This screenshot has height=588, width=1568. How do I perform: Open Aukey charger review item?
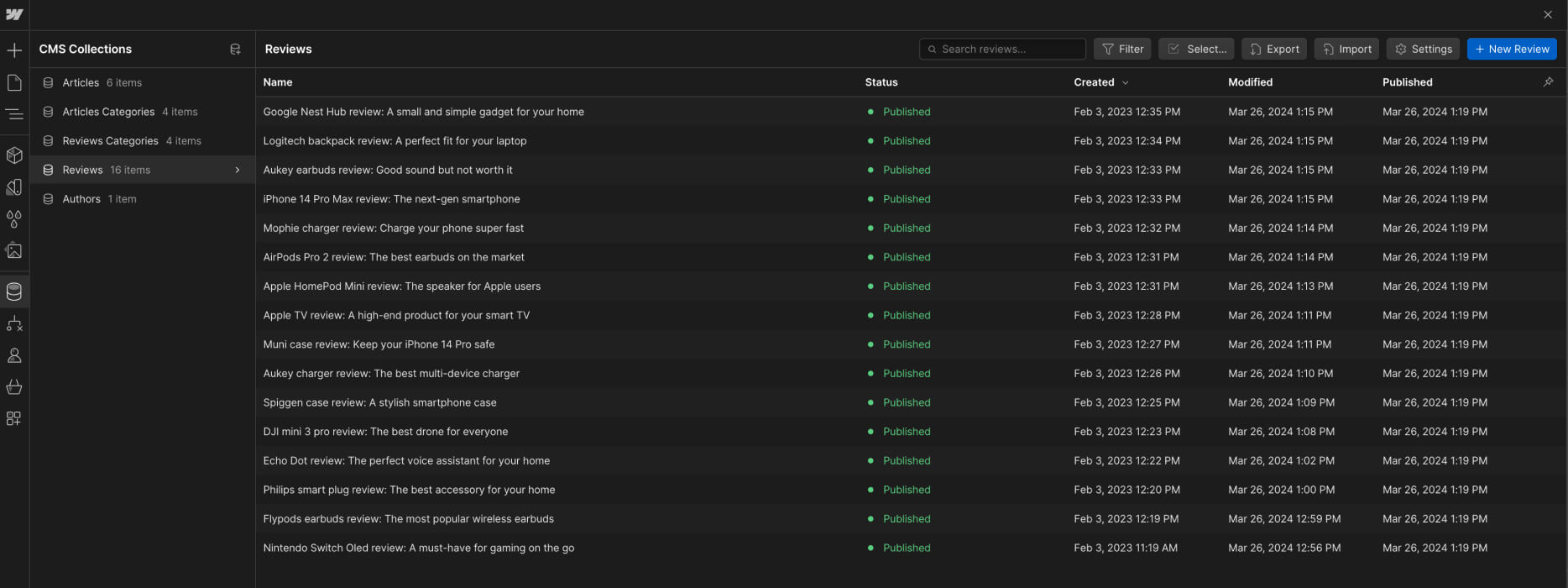click(x=391, y=374)
